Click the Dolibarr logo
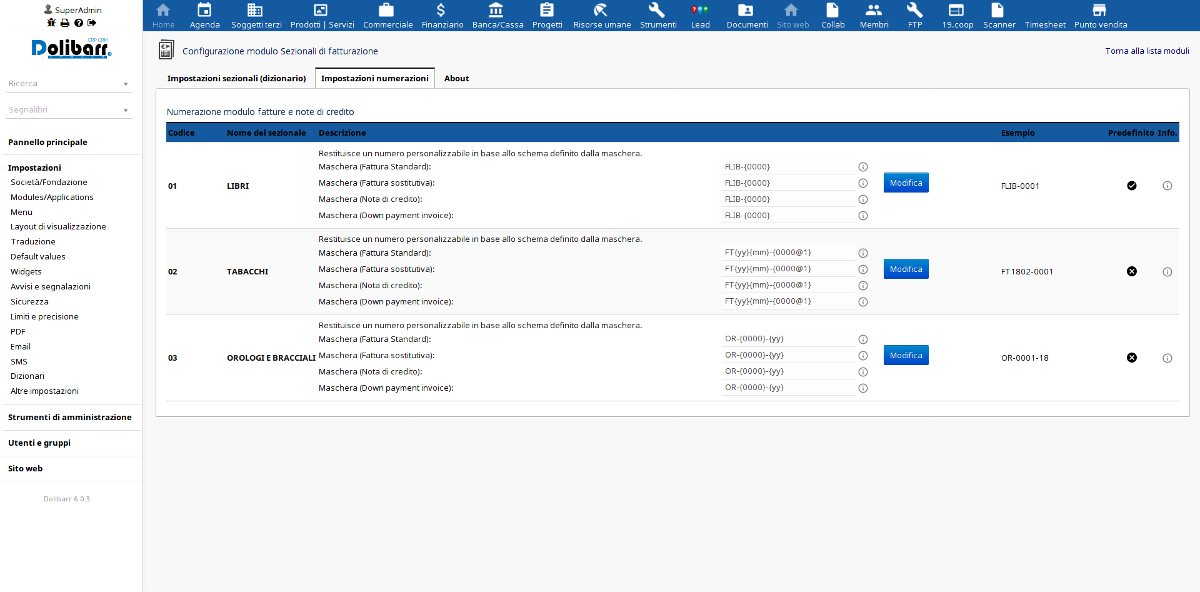1200x592 pixels. pyautogui.click(x=71, y=48)
